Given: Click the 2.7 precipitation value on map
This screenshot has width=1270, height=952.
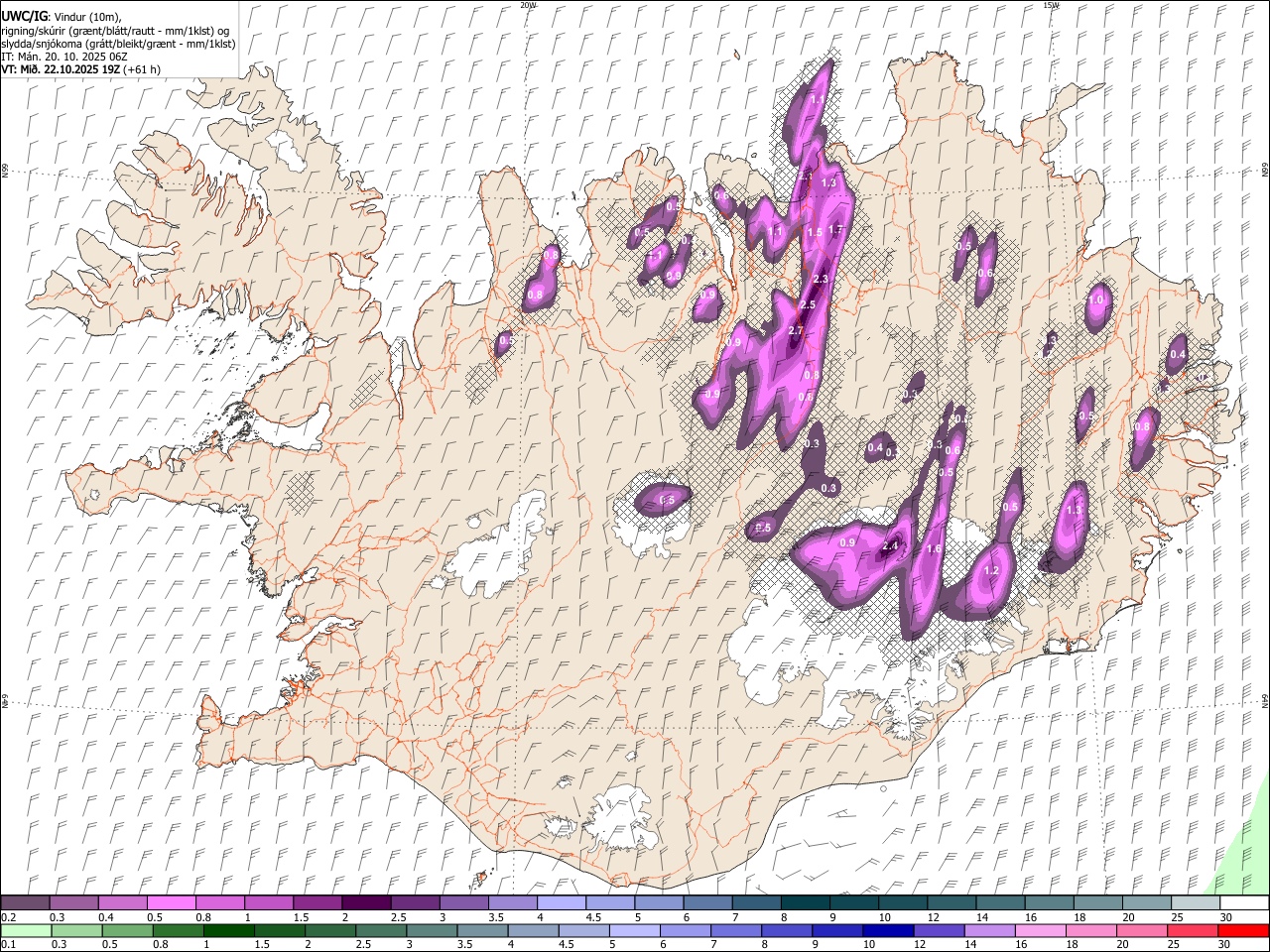Looking at the screenshot, I should 795,330.
